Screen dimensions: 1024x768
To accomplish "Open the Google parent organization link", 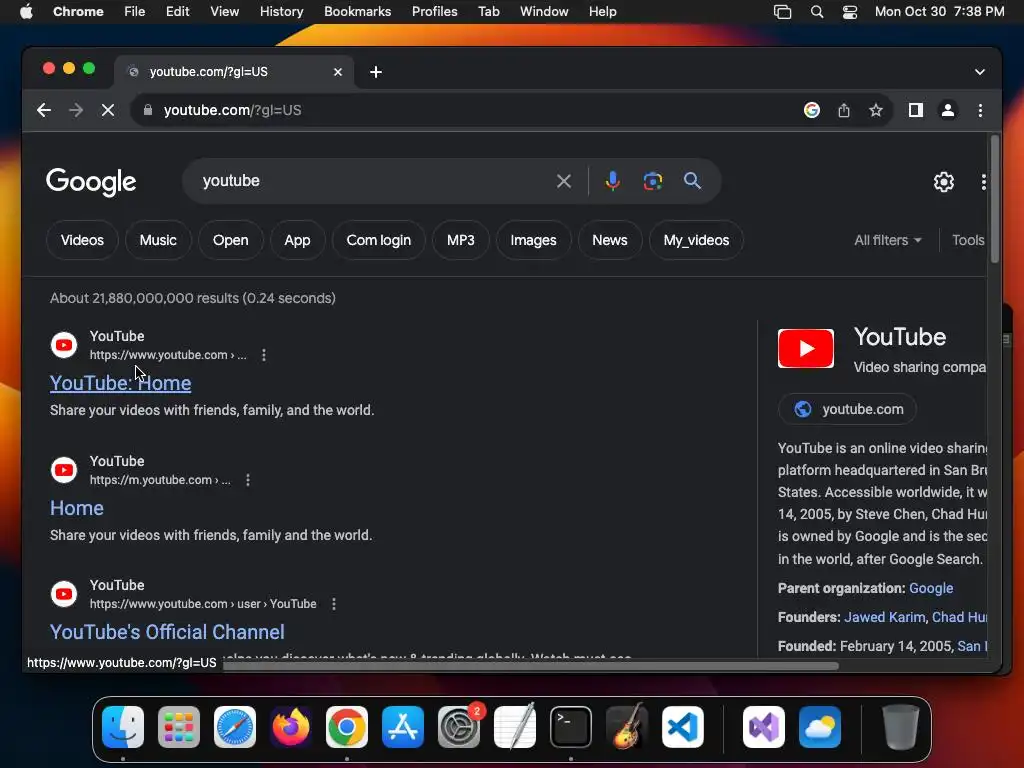I will point(931,588).
